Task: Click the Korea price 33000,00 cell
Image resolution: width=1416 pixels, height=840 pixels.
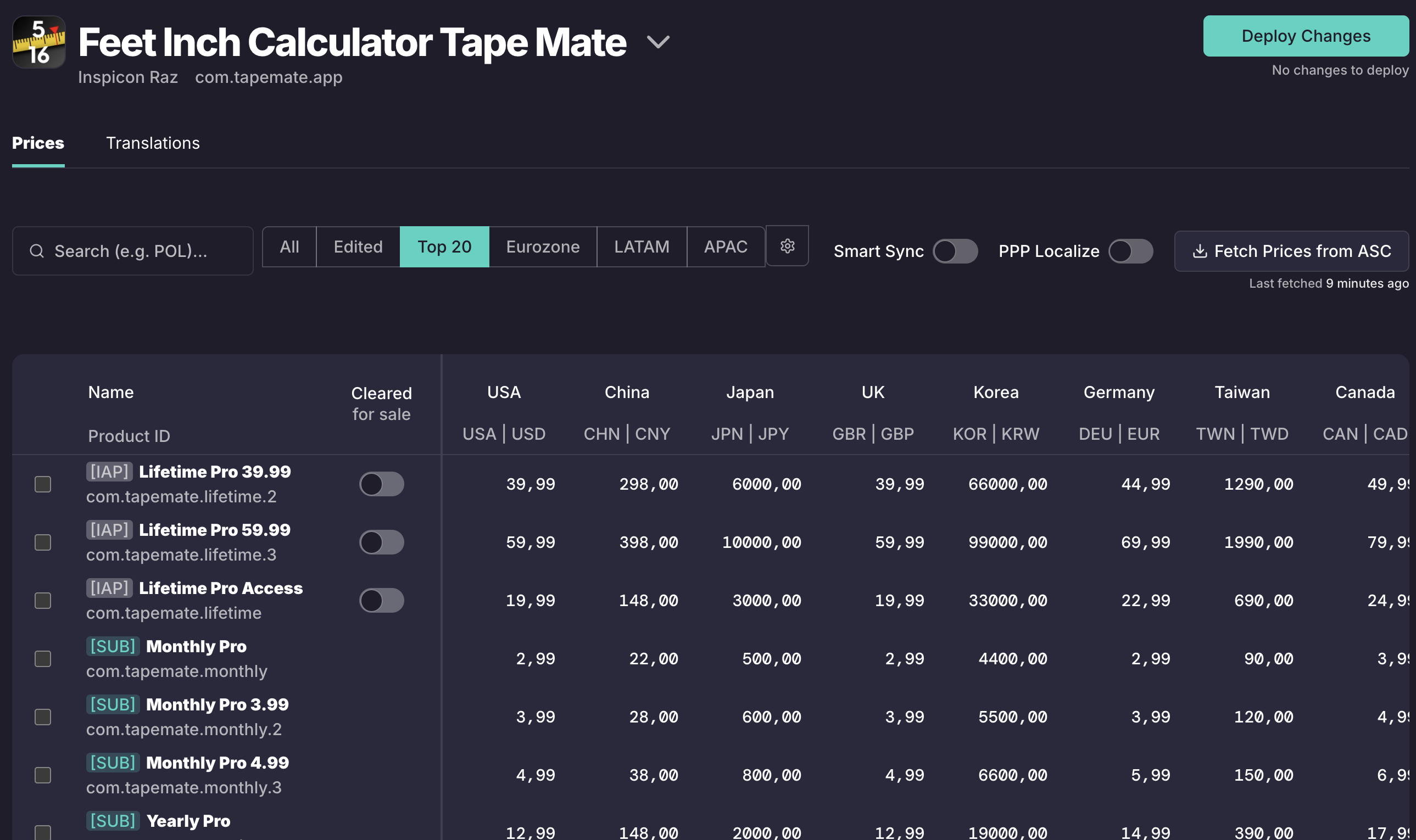Action: 1008,601
